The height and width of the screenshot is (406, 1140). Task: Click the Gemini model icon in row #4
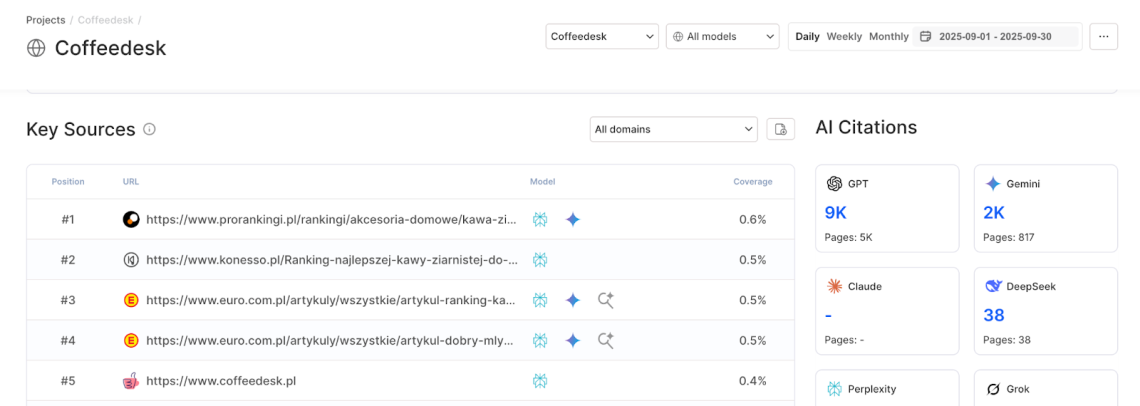pos(573,341)
